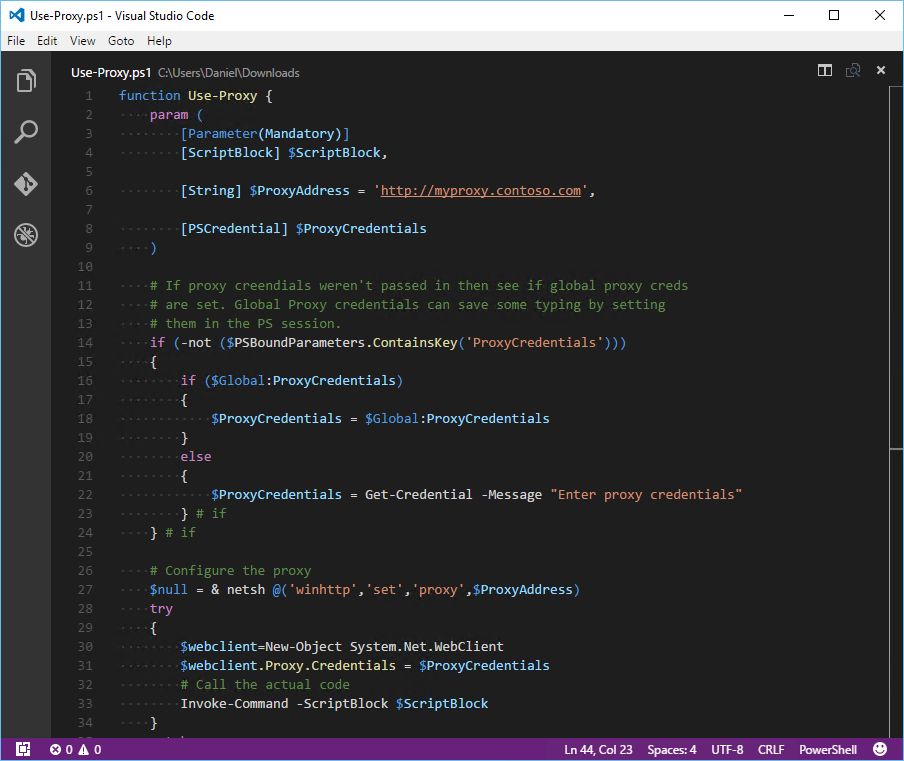The image size is (904, 761).
Task: Follow the http://myproxy.contoso.com link
Action: 481,191
